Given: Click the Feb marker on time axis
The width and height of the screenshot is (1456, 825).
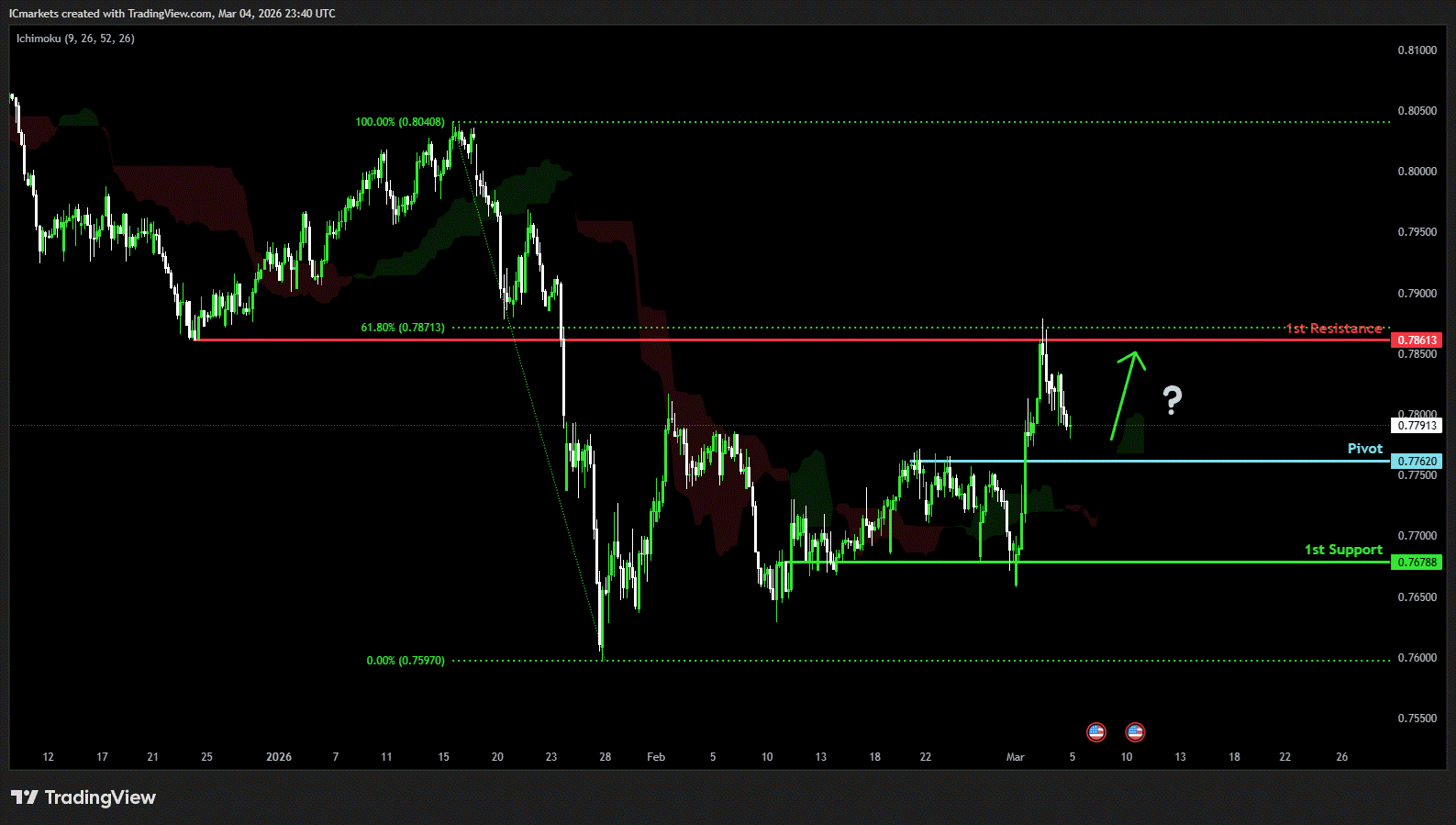Looking at the screenshot, I should tap(656, 757).
